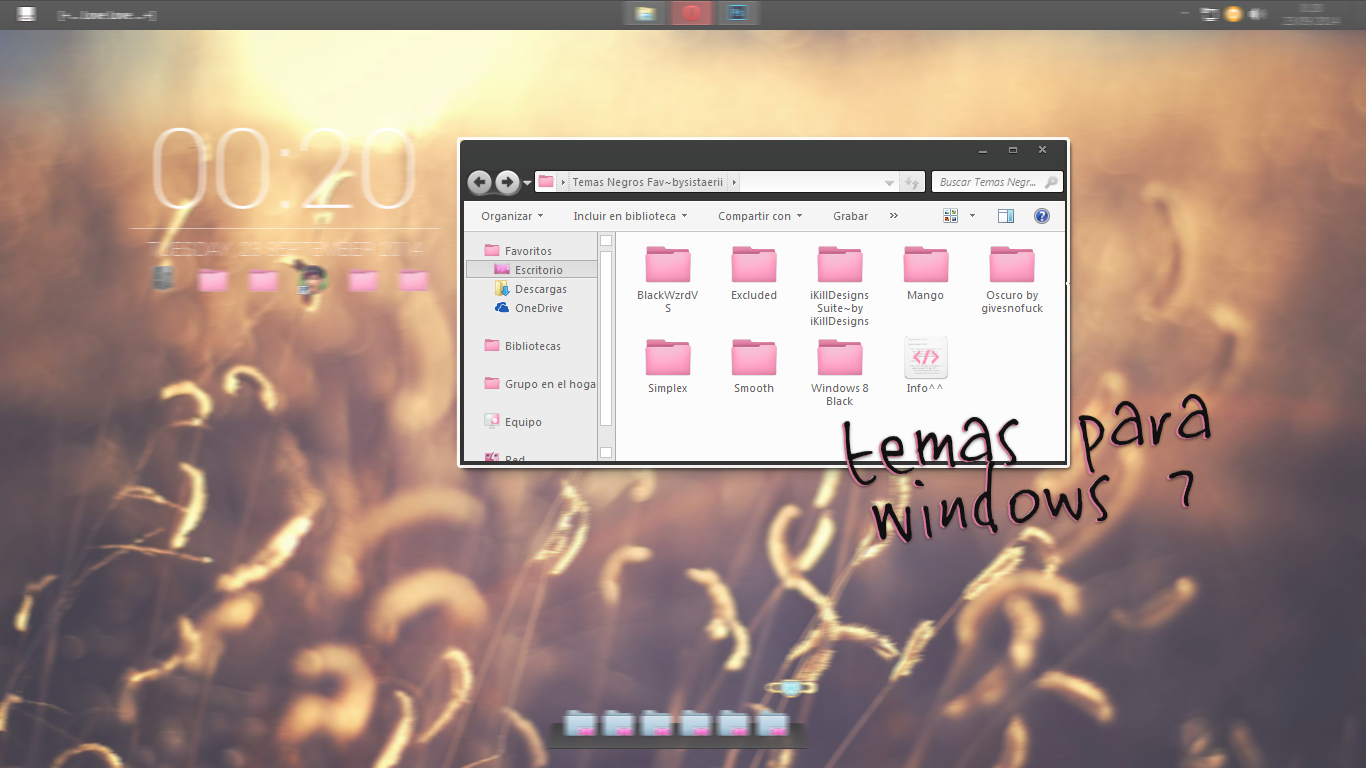Viewport: 1366px width, 768px height.
Task: Change the view with the view icon button
Action: tap(950, 216)
